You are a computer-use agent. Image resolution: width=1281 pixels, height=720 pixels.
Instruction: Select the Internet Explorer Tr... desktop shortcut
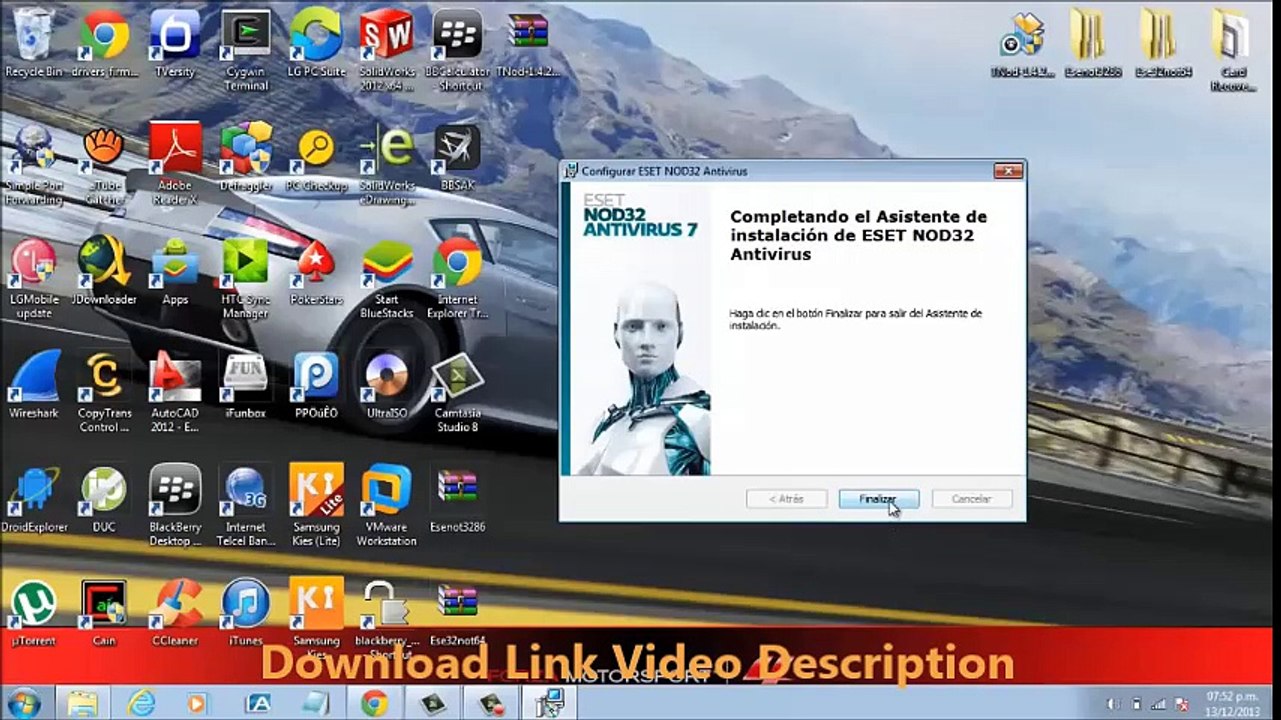tap(457, 279)
